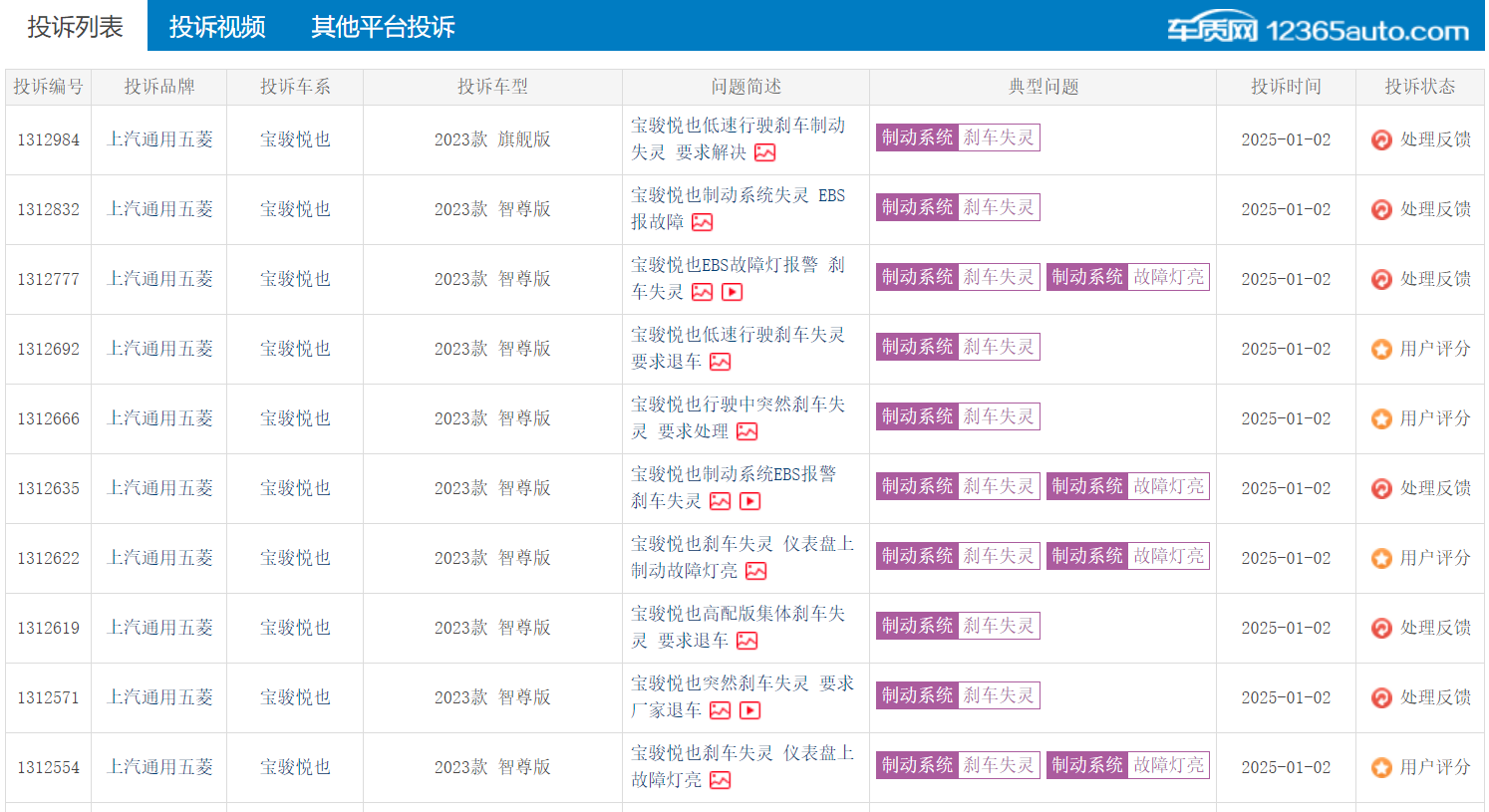Click 制动系统 故障灯亮 tag in row 1312777
This screenshot has height=812, width=1489.
pyautogui.click(x=1128, y=277)
